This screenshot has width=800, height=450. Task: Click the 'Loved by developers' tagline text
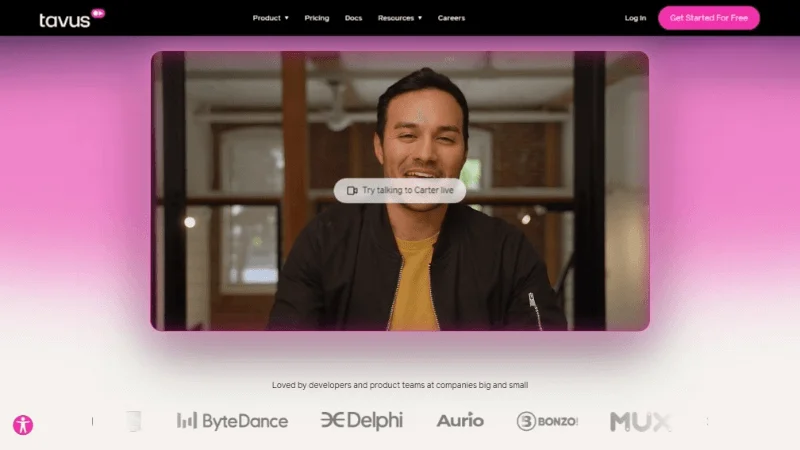point(400,385)
